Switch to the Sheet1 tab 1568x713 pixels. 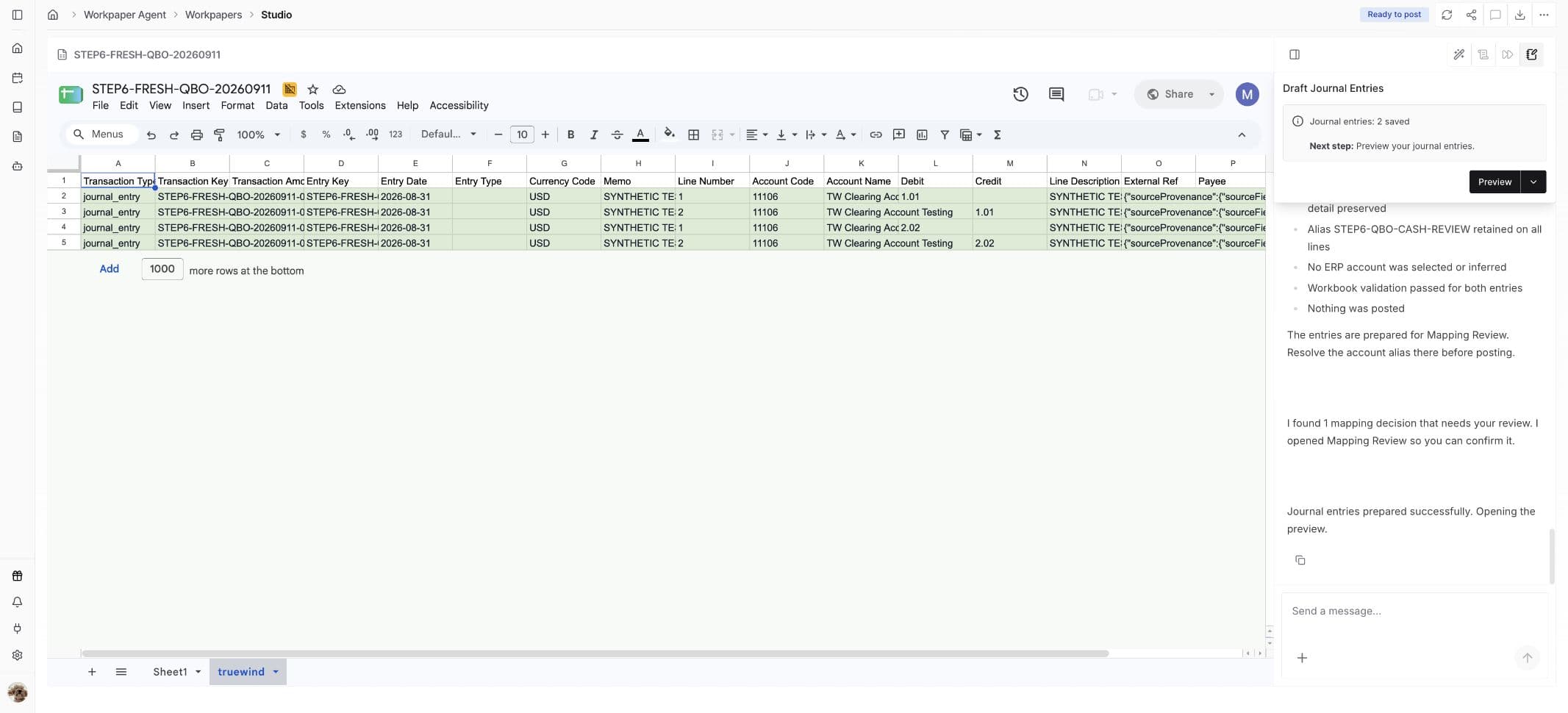170,672
